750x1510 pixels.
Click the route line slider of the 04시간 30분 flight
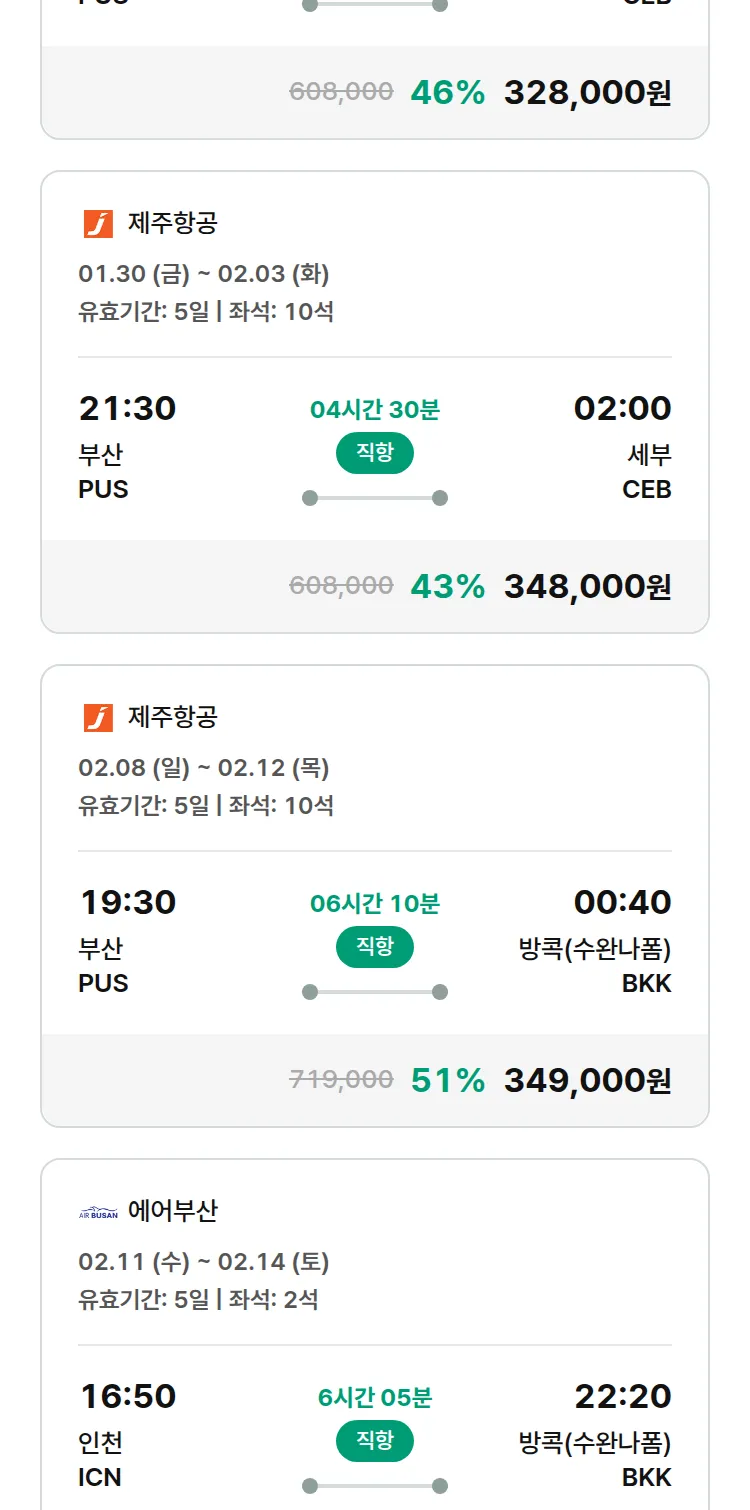click(375, 498)
